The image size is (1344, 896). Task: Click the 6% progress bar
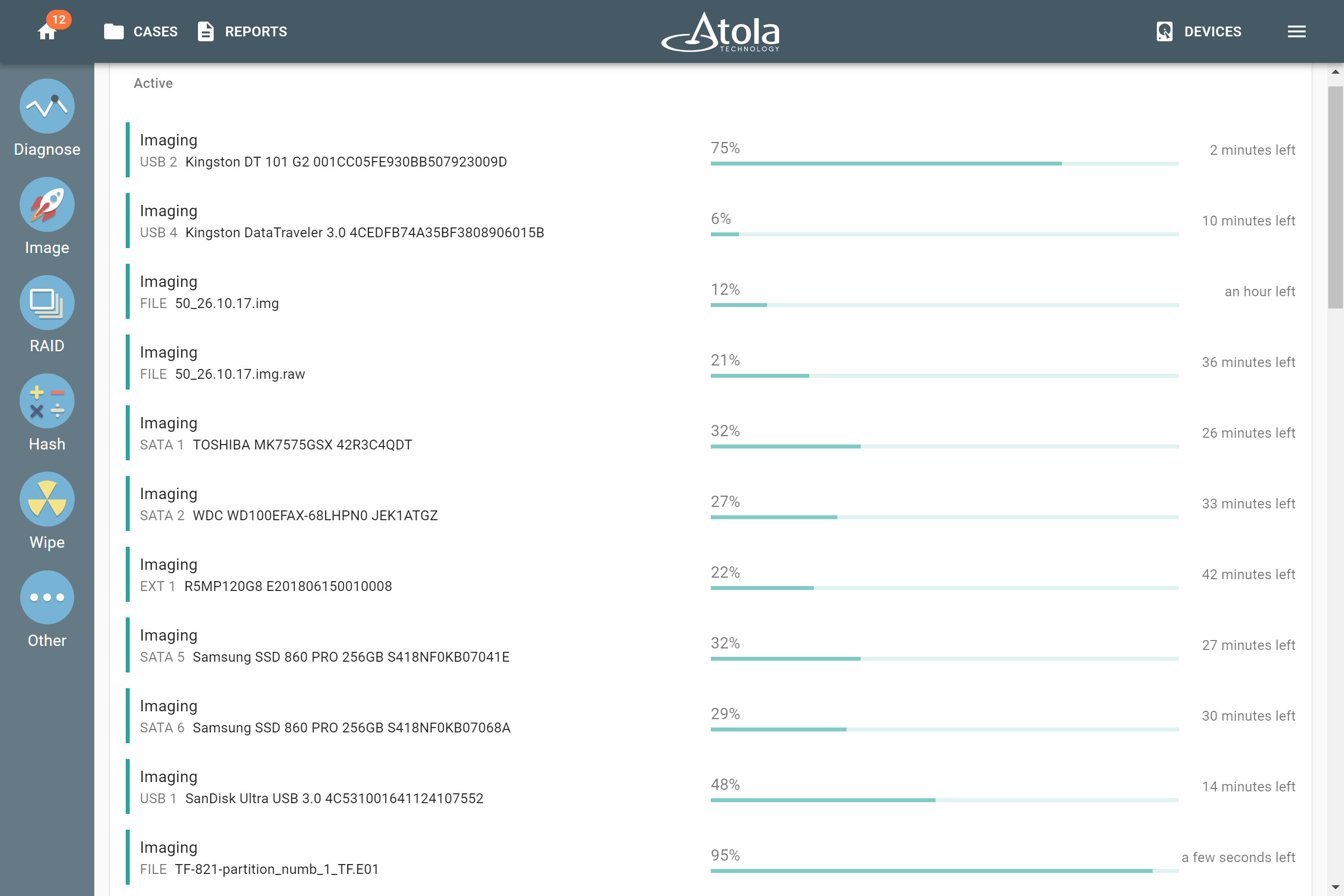[x=945, y=234]
